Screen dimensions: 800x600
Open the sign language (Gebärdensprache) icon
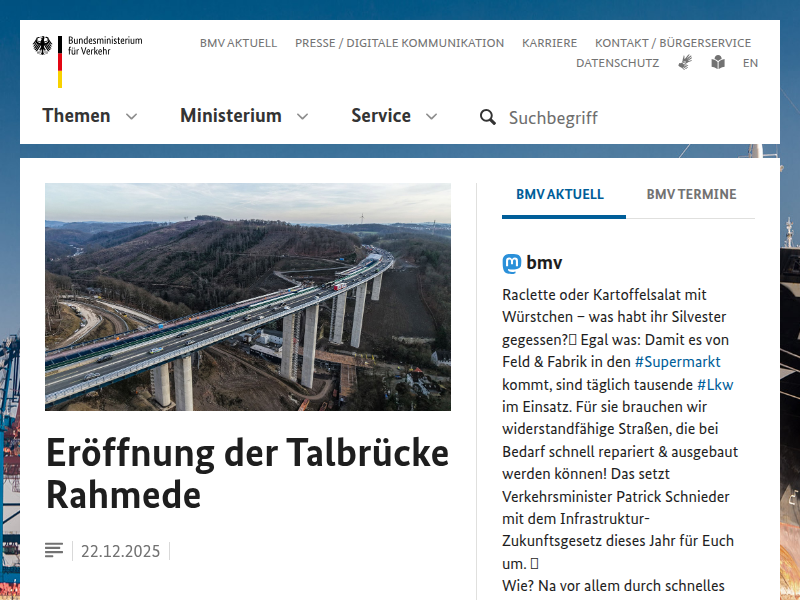[x=685, y=62]
